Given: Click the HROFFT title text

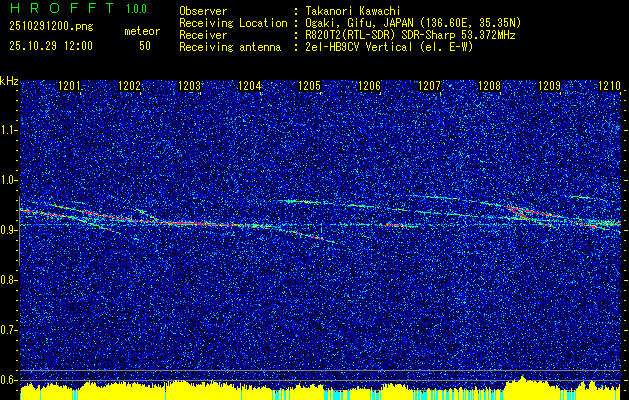Looking at the screenshot, I should (x=62, y=8).
